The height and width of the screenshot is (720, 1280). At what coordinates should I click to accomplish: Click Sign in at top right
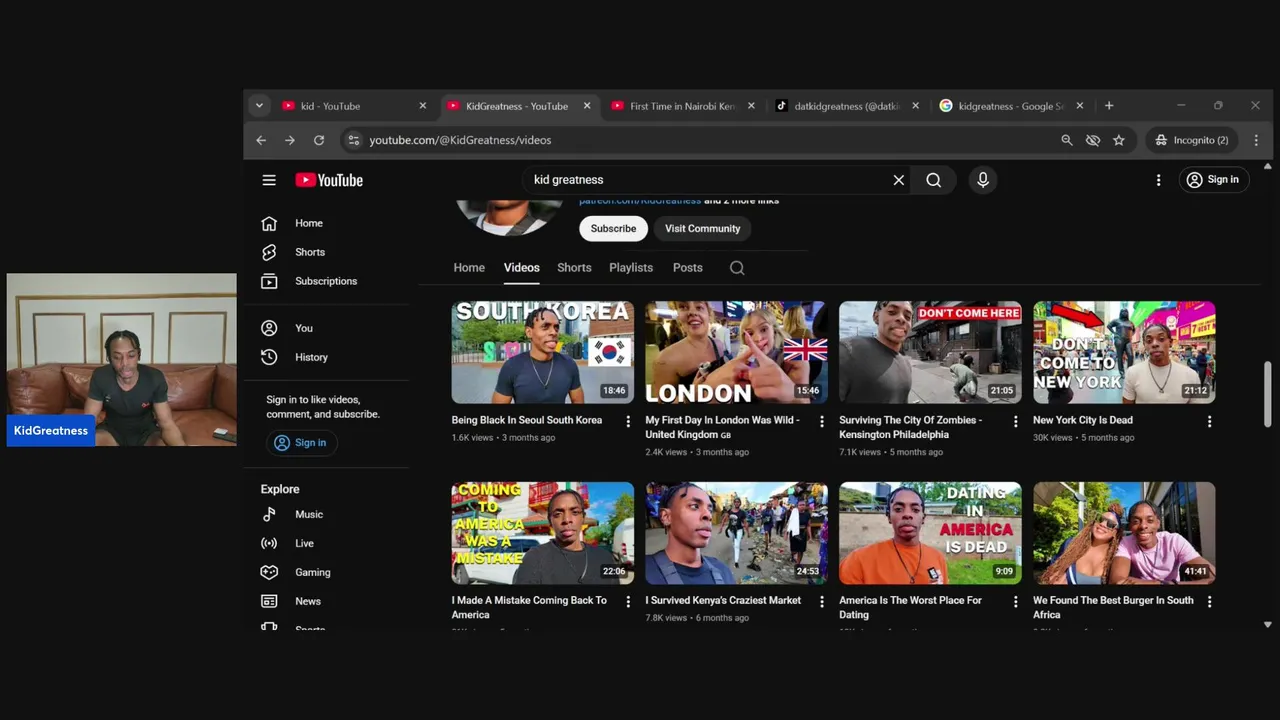(x=1213, y=180)
